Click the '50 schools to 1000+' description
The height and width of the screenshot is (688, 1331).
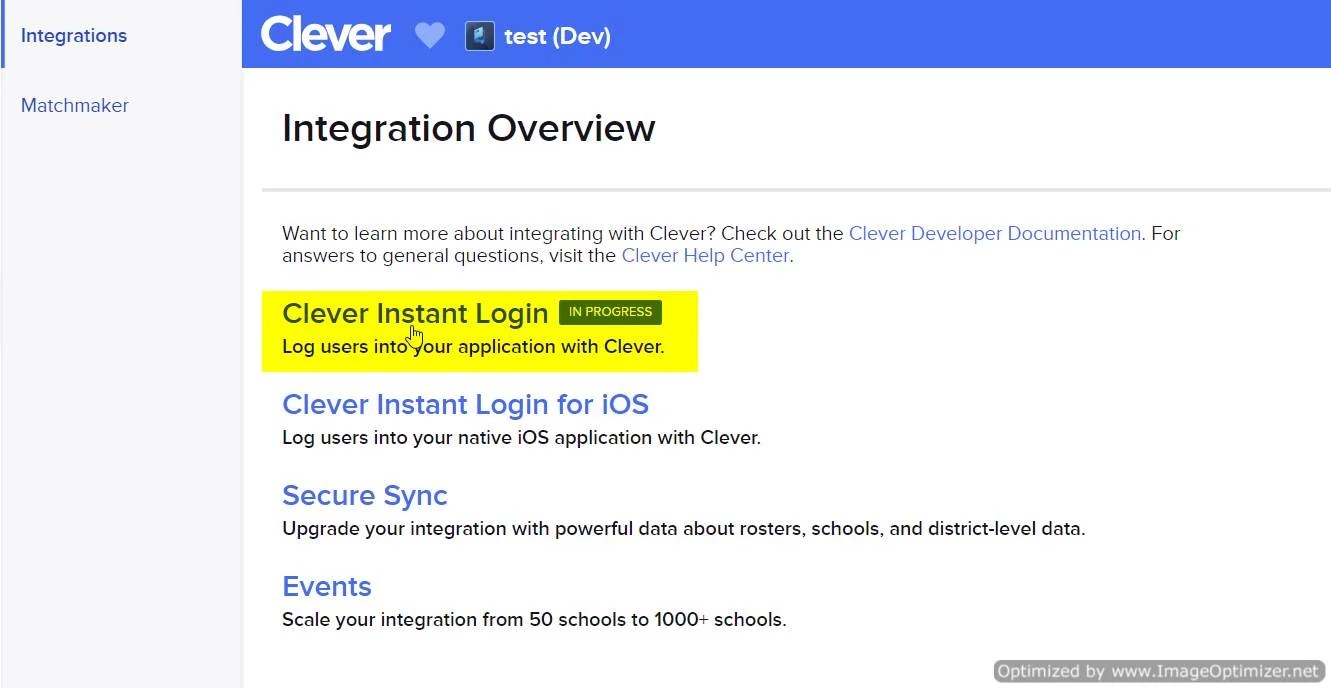534,620
